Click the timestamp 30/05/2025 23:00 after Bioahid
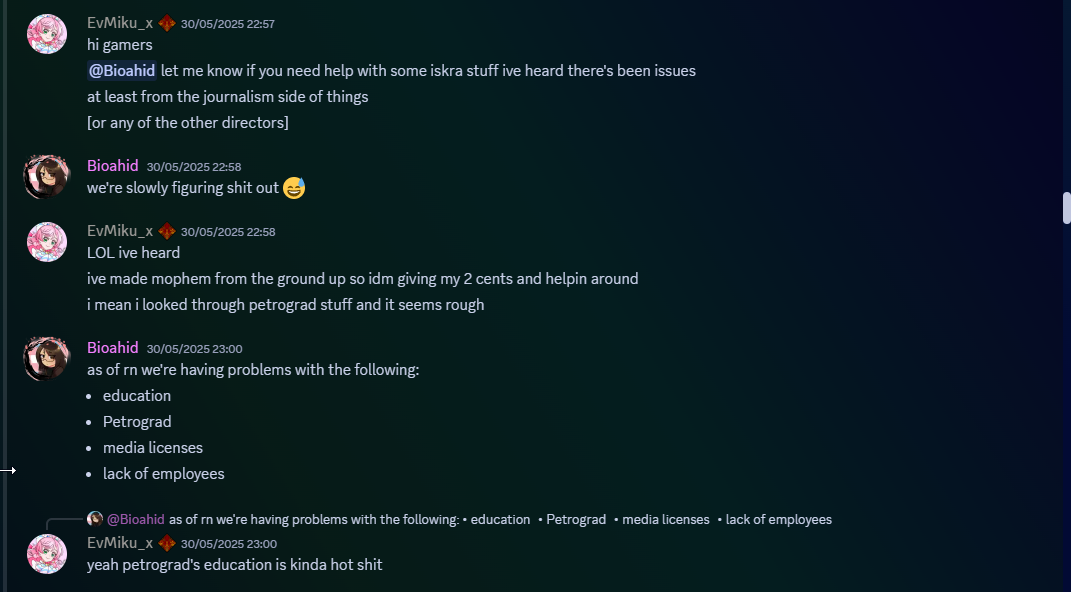The image size is (1071, 592). pos(194,349)
